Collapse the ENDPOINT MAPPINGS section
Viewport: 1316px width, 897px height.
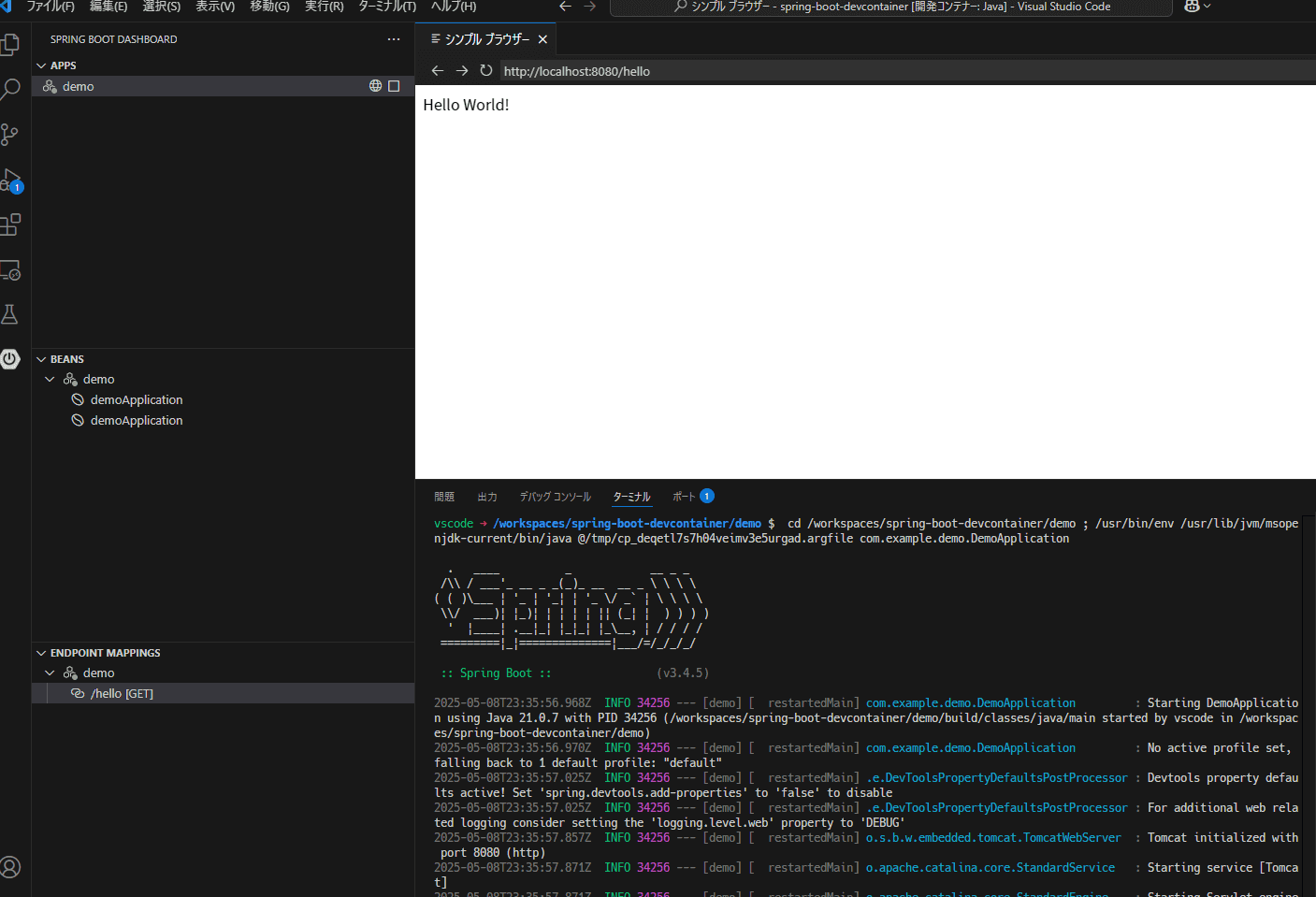pyautogui.click(x=41, y=652)
